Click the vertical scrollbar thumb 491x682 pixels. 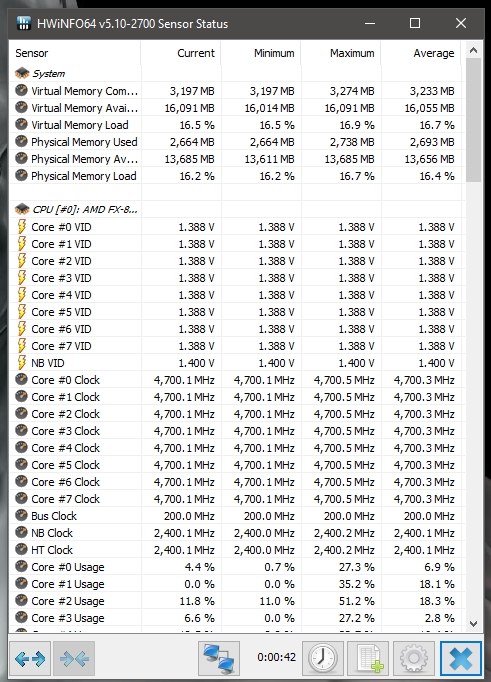pyautogui.click(x=474, y=120)
